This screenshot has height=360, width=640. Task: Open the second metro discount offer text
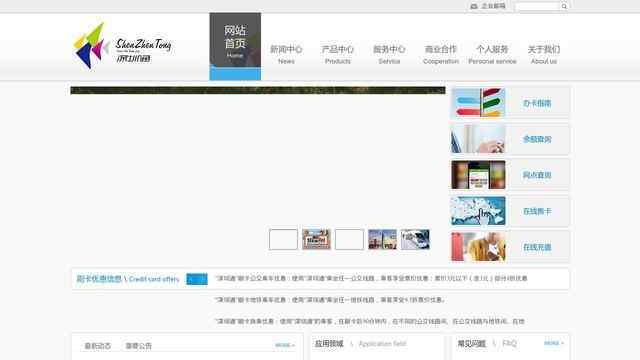[x=330, y=300]
